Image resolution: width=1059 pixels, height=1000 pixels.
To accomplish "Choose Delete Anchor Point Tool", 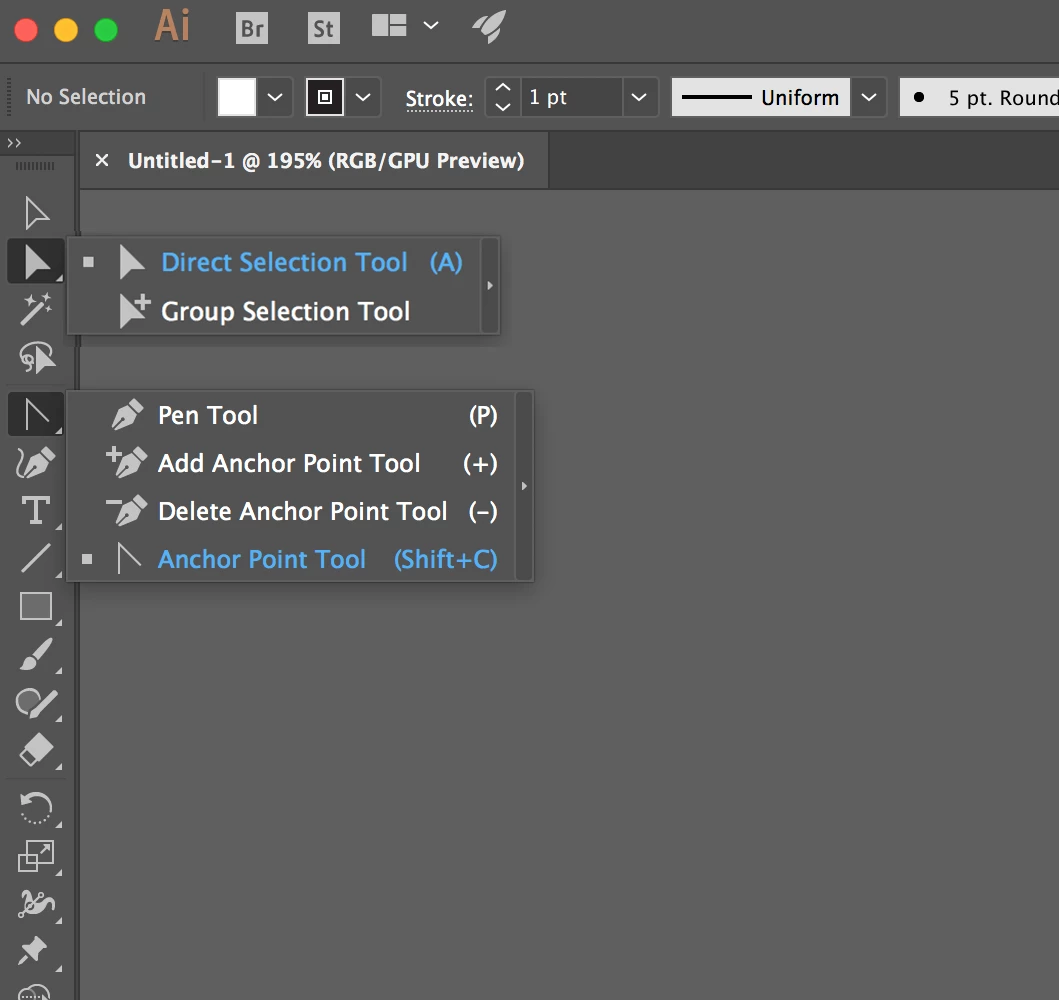I will point(290,511).
